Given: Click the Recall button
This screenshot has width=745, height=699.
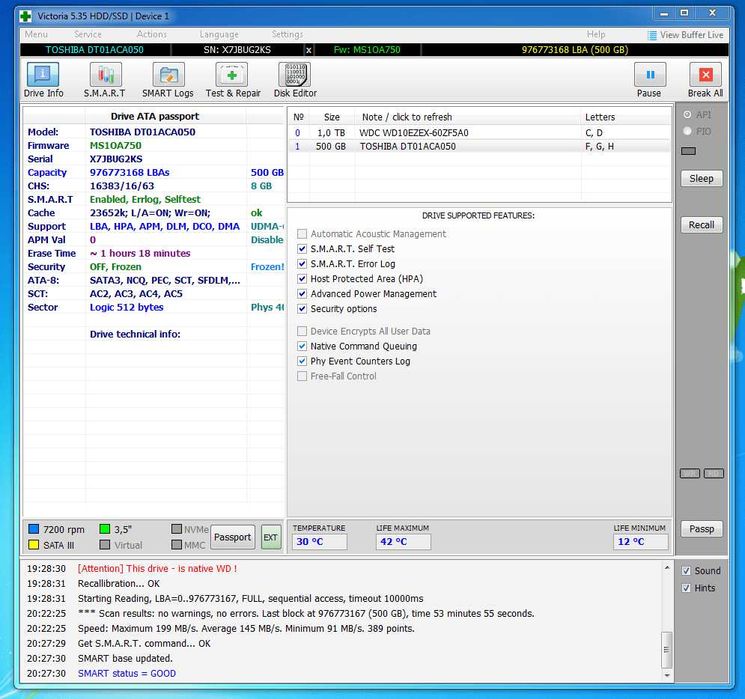Looking at the screenshot, I should (701, 225).
